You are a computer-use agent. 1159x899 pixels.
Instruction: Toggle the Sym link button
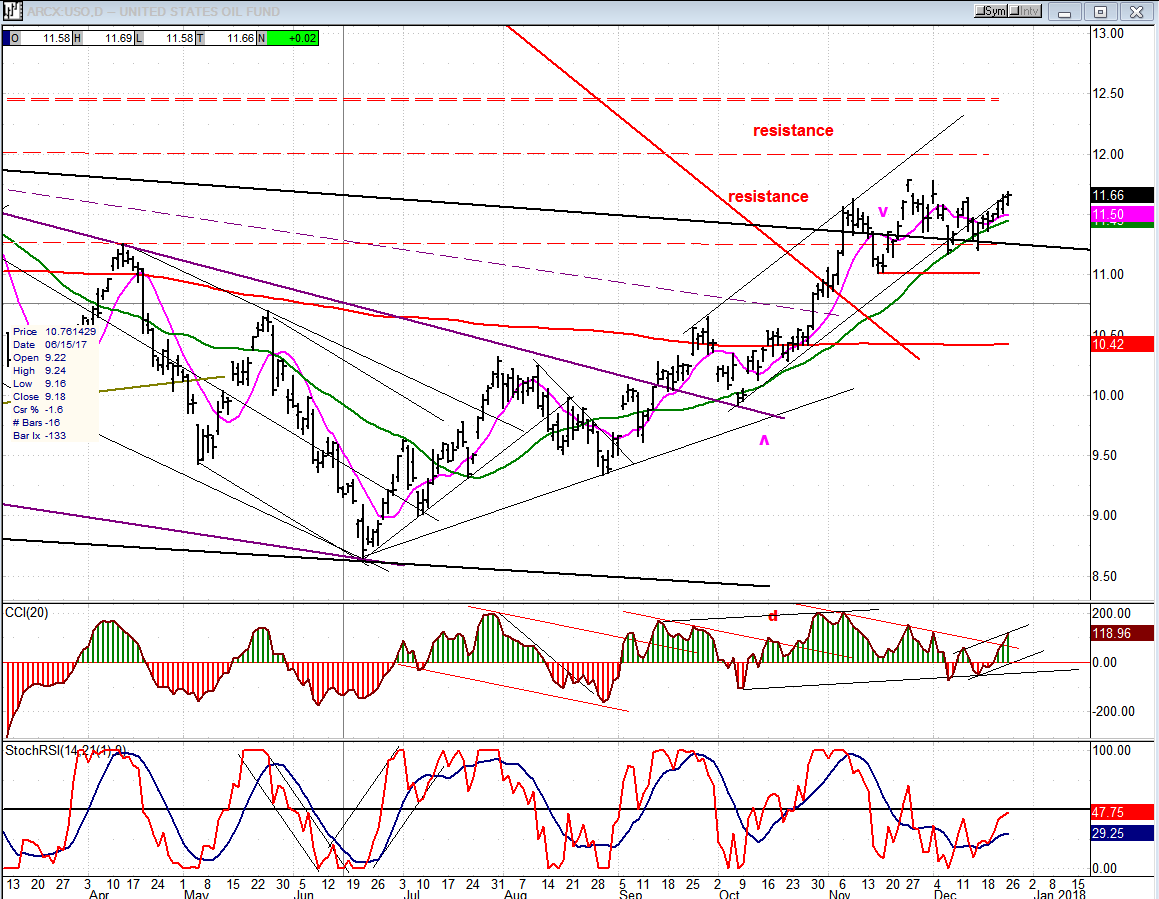(993, 11)
